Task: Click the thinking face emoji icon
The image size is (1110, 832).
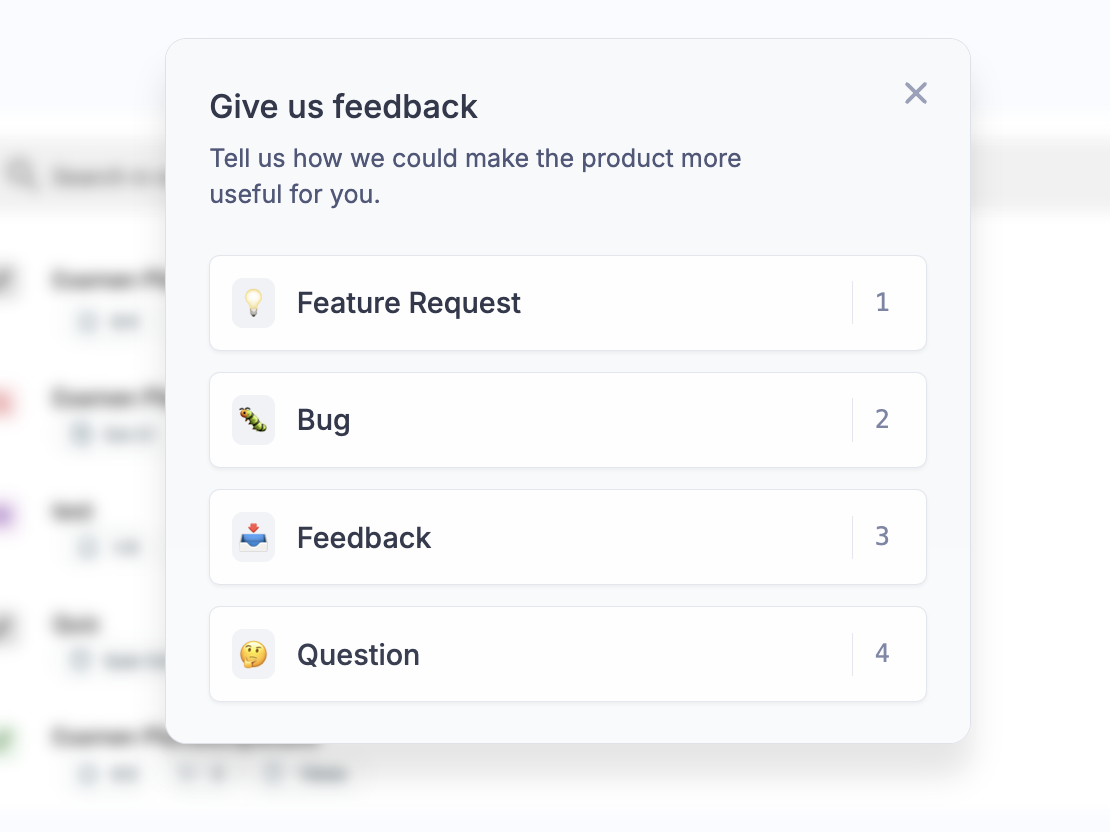Action: coord(253,654)
